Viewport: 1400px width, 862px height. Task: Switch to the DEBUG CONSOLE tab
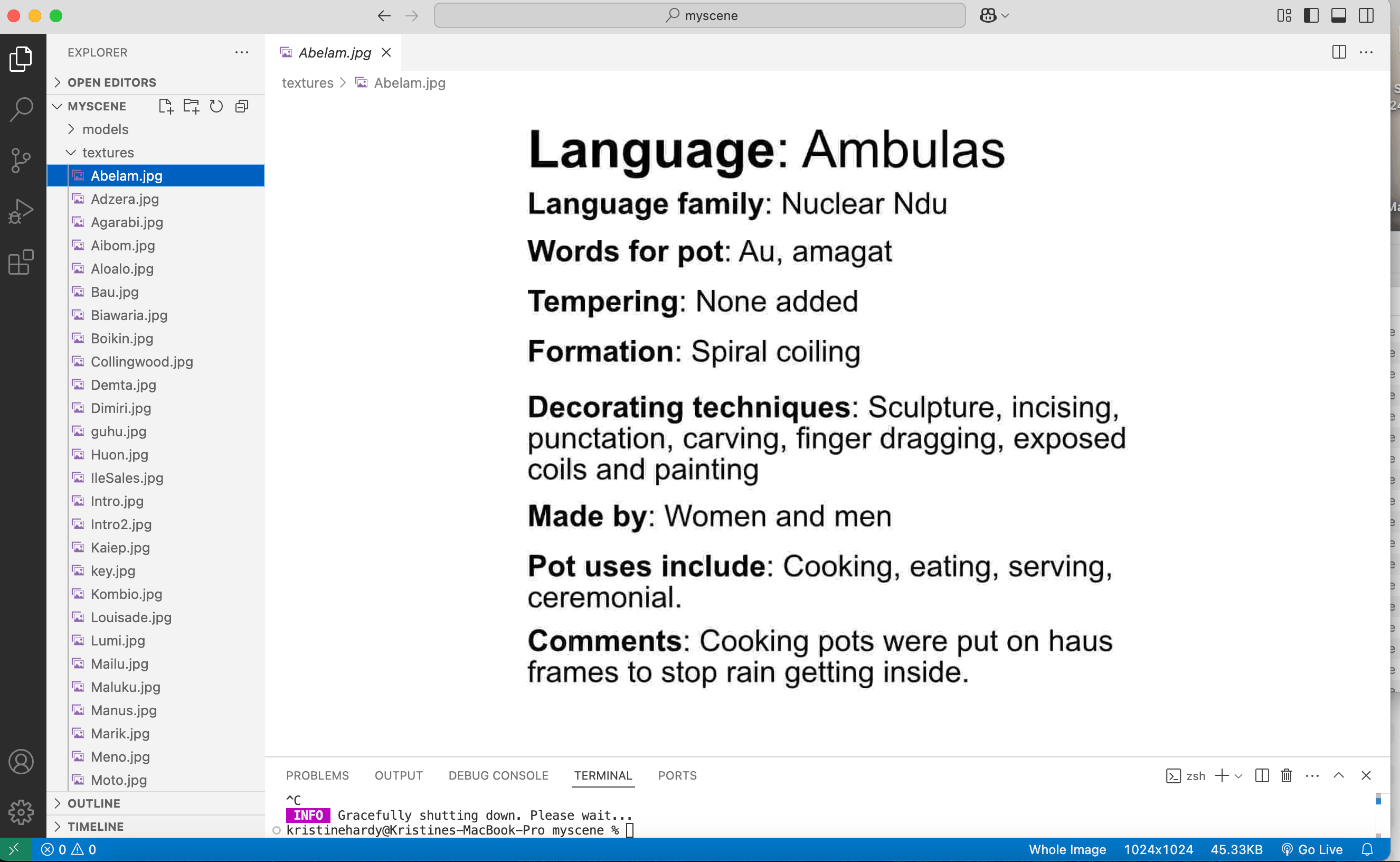498,775
